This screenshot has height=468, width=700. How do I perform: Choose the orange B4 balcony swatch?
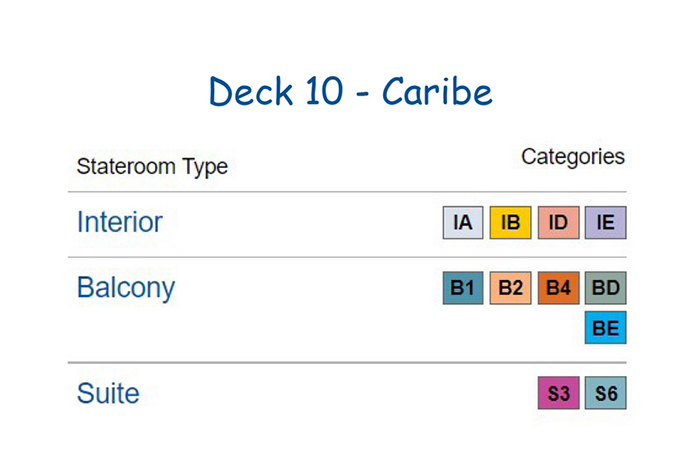pos(558,288)
